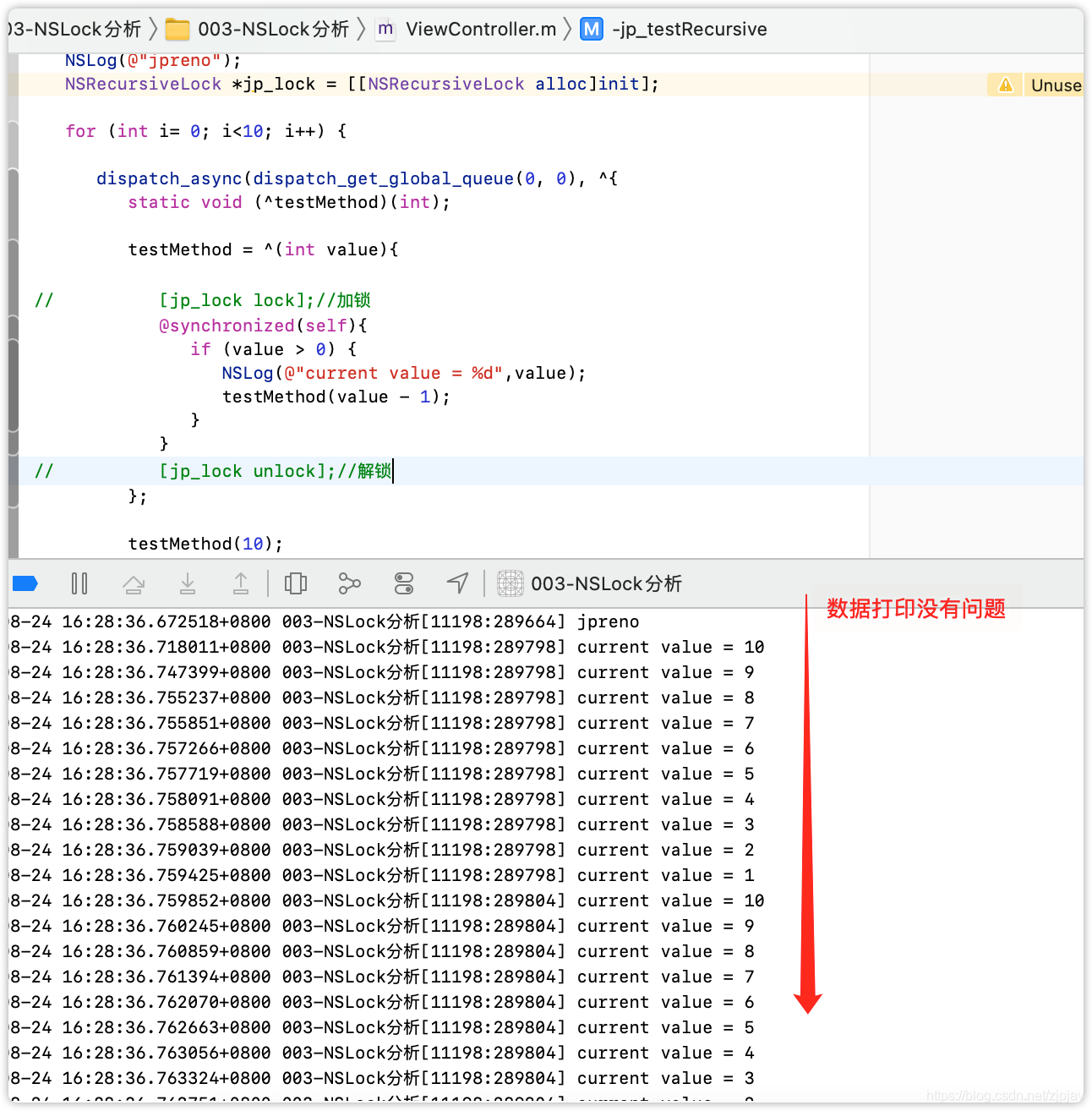Click the 'for (int i= 0; i<10; i++)' line
The height and width of the screenshot is (1111, 1092).
[205, 131]
